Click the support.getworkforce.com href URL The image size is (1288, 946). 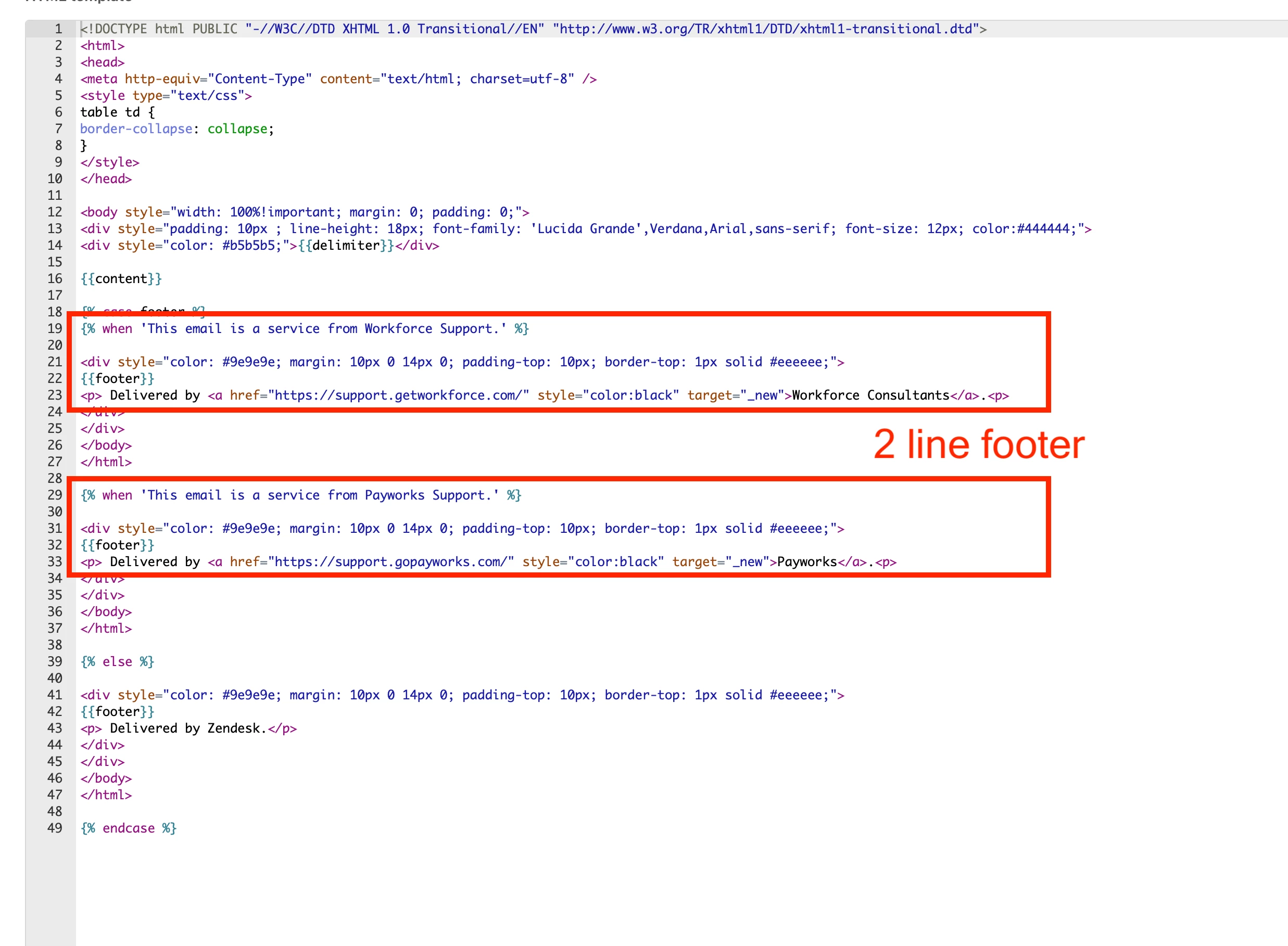click(399, 395)
